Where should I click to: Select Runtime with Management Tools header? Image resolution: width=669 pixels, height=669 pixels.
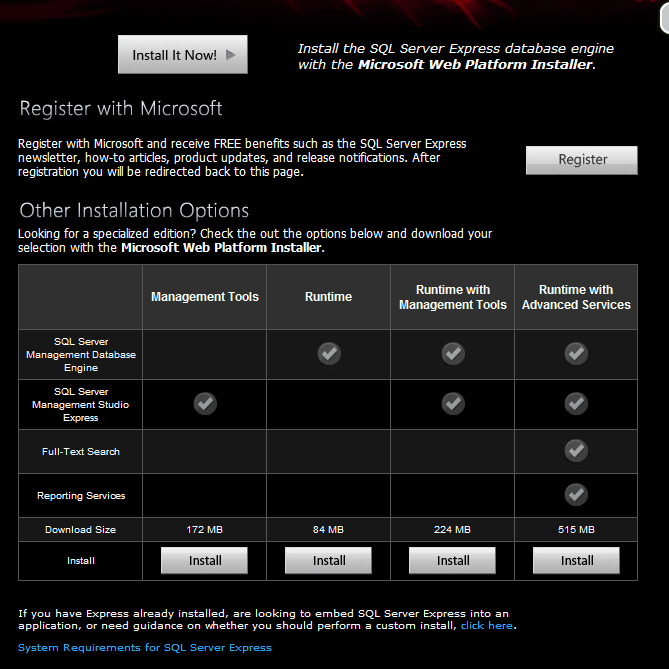click(x=453, y=297)
